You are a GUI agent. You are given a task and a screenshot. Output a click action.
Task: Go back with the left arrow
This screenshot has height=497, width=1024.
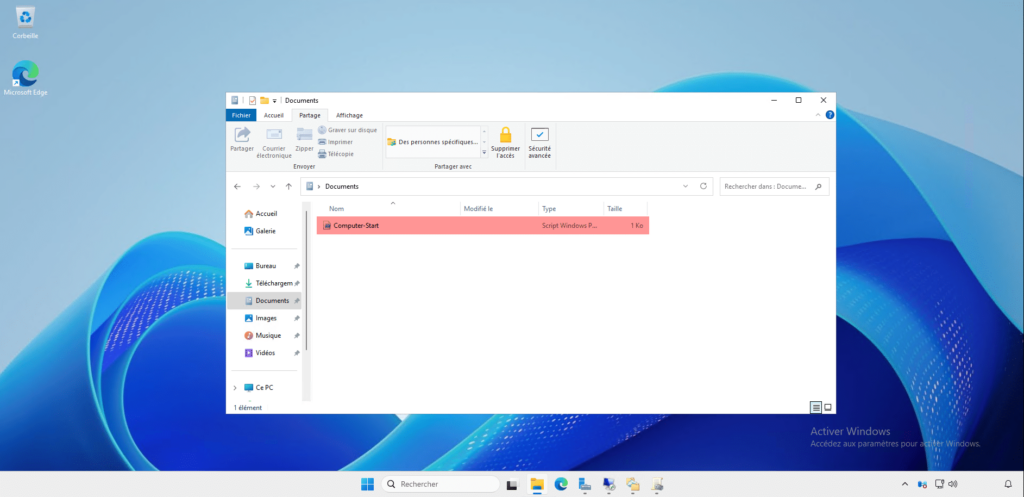237,187
